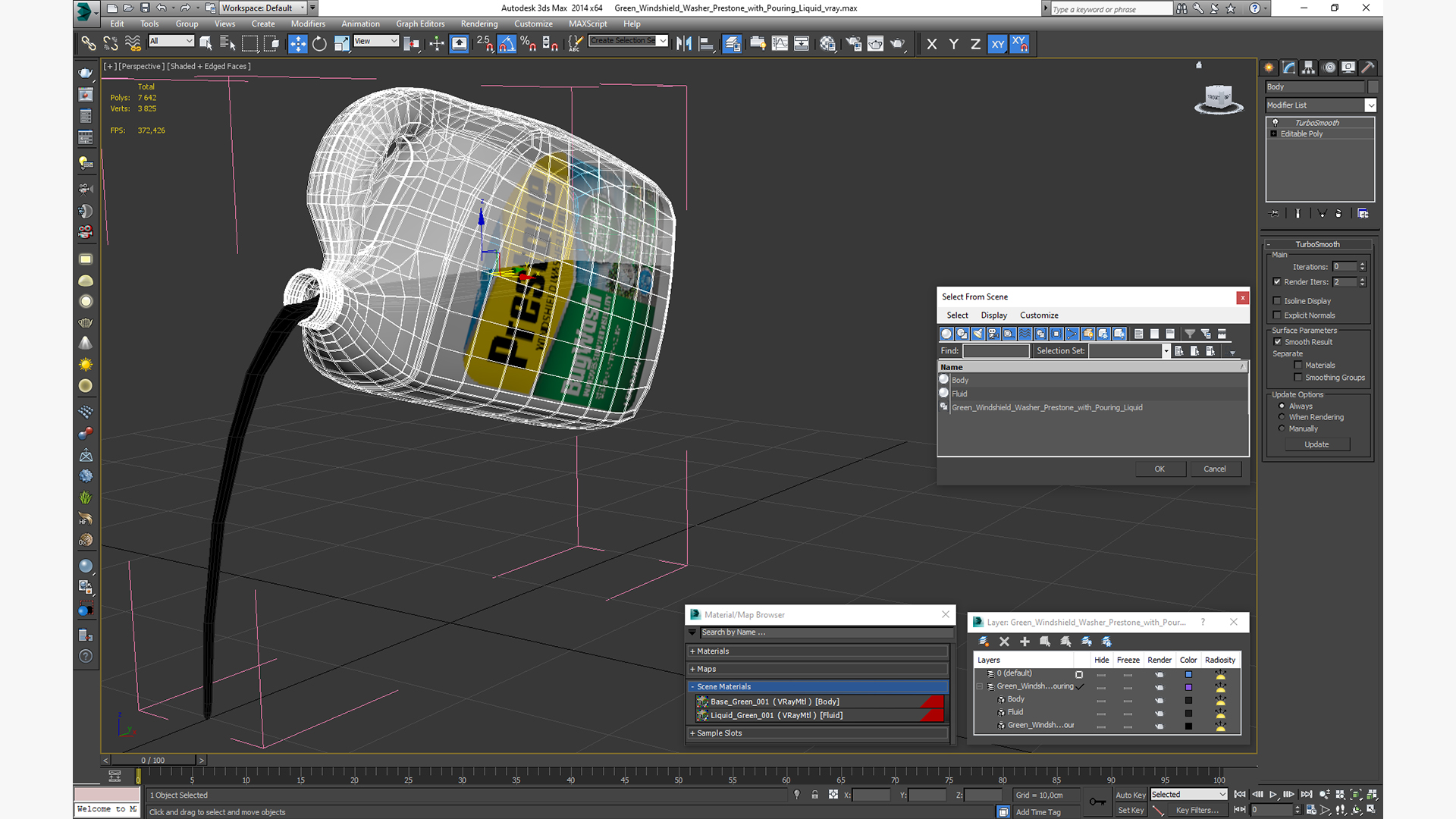Screen dimensions: 1456x819
Task: Toggle Display Geometry filter in Select From Scene
Action: pos(946,334)
